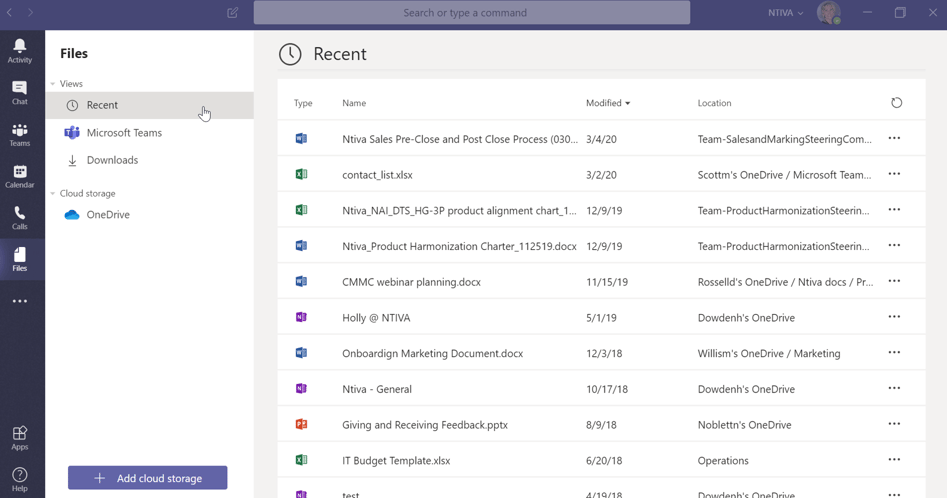Image resolution: width=947 pixels, height=498 pixels.
Task: Click the back navigation arrow
Action: (x=10, y=13)
